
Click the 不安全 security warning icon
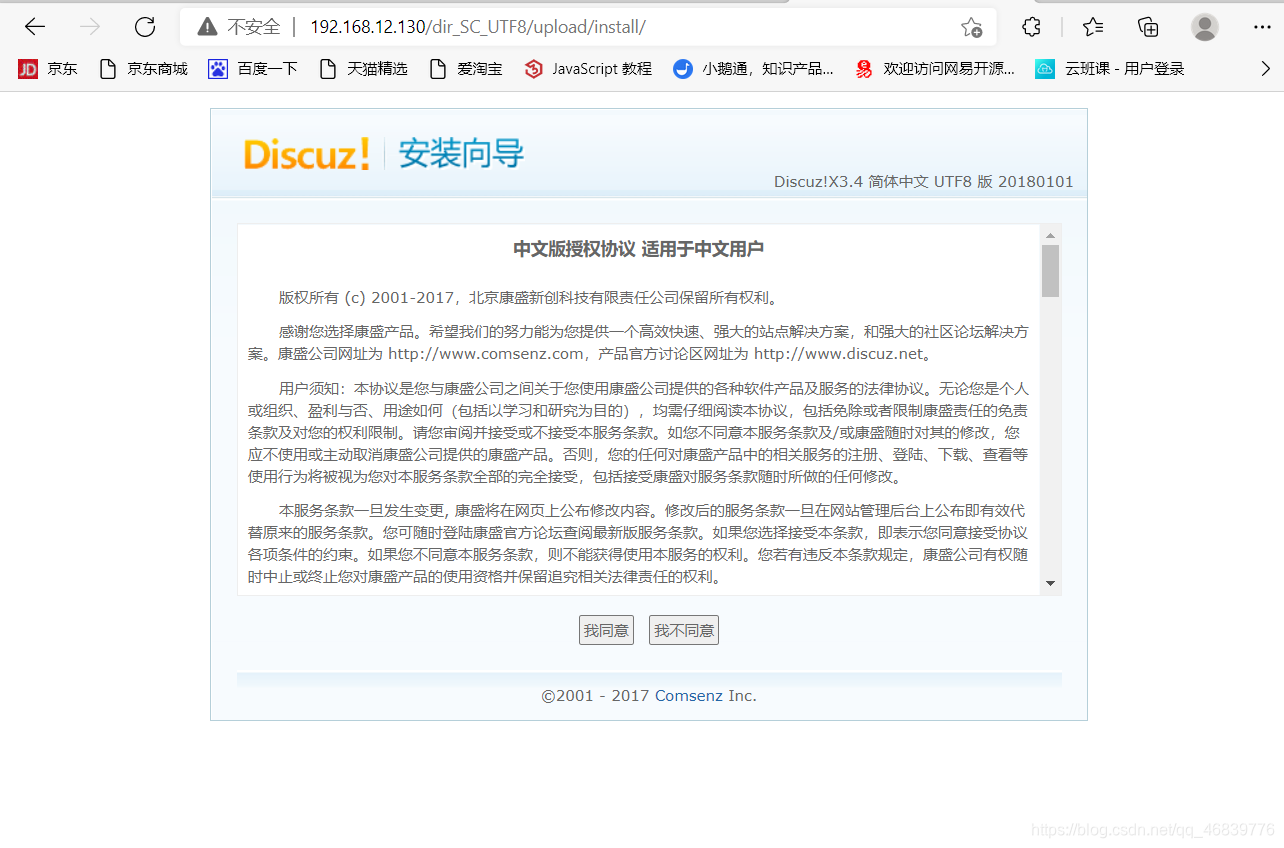pos(206,27)
